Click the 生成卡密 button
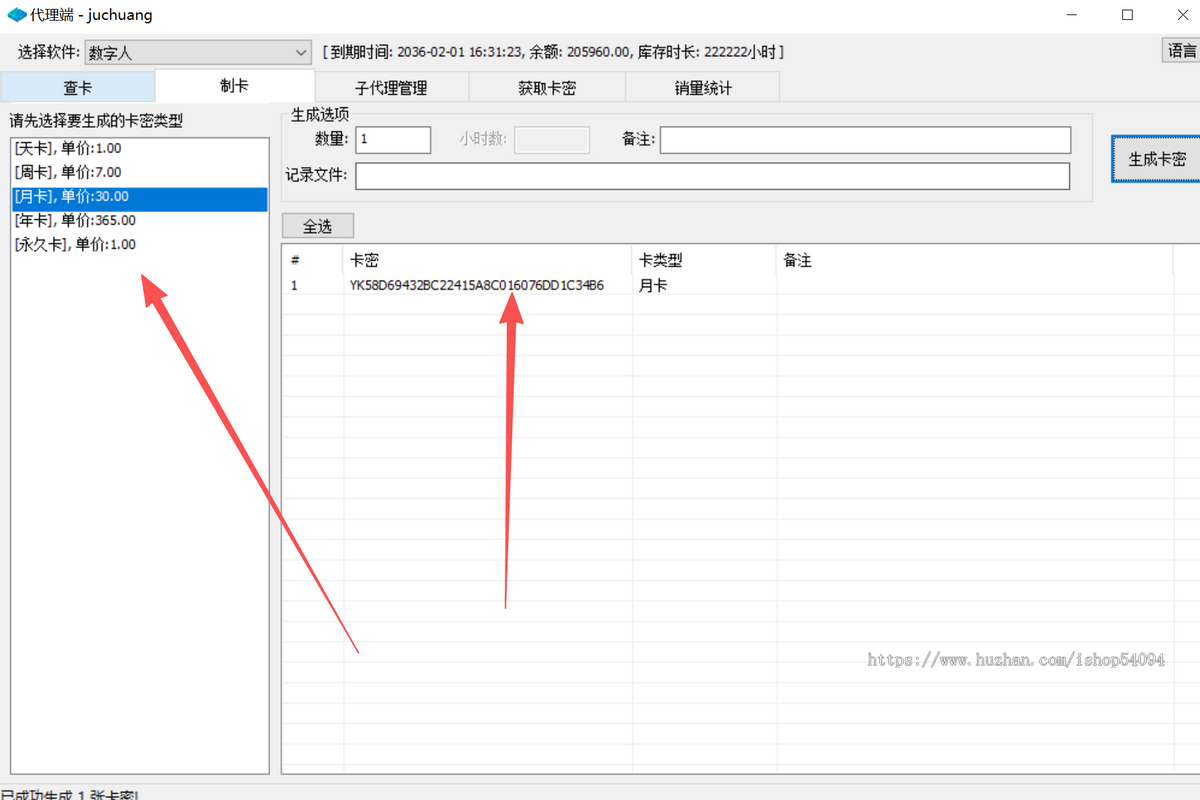The image size is (1200, 800). click(1157, 159)
